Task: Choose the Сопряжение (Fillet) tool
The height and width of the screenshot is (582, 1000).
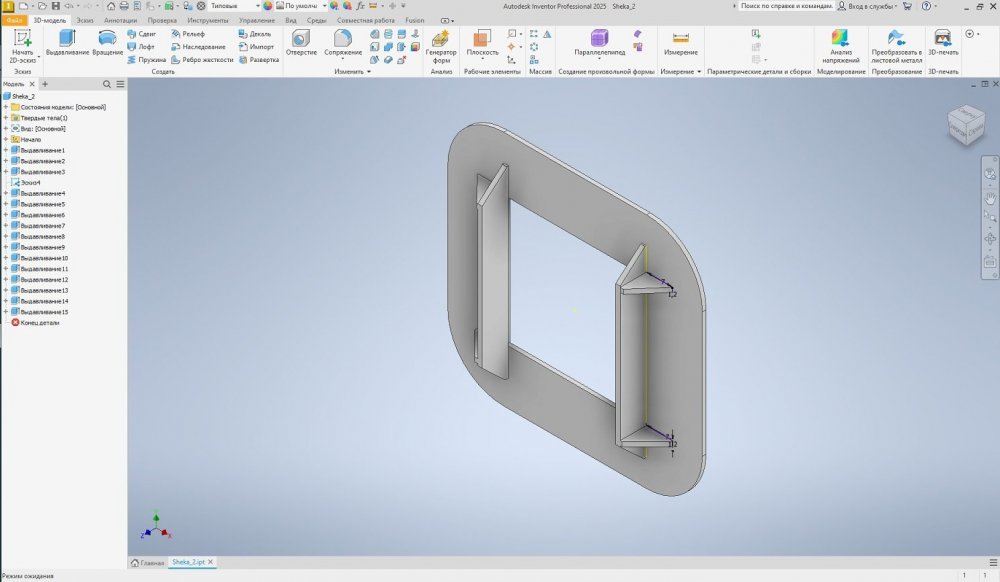Action: tap(343, 42)
